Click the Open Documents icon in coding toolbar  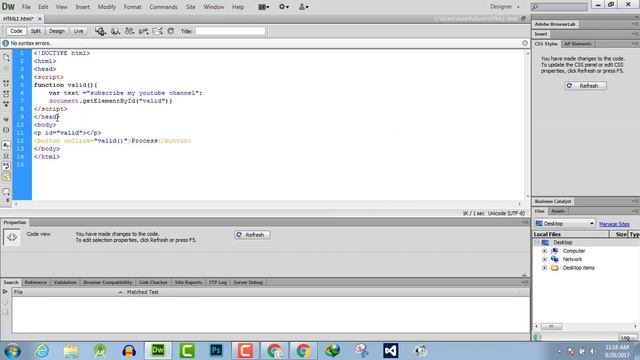coord(6,58)
